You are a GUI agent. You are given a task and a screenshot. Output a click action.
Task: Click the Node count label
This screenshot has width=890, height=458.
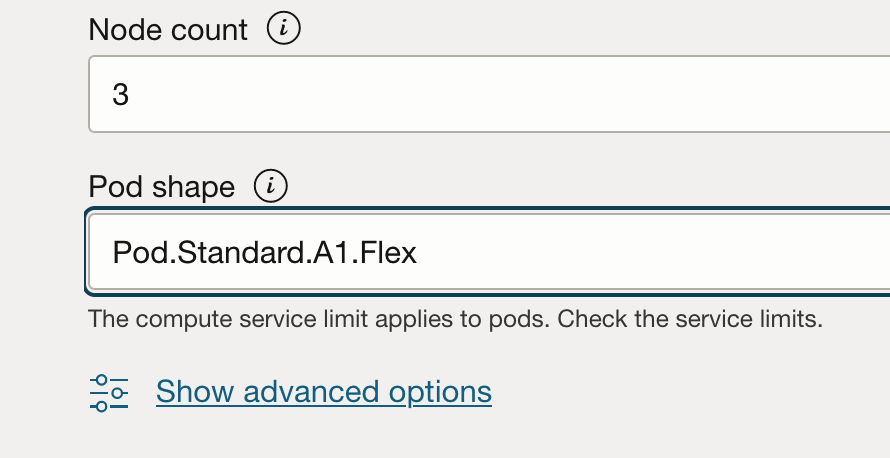168,30
